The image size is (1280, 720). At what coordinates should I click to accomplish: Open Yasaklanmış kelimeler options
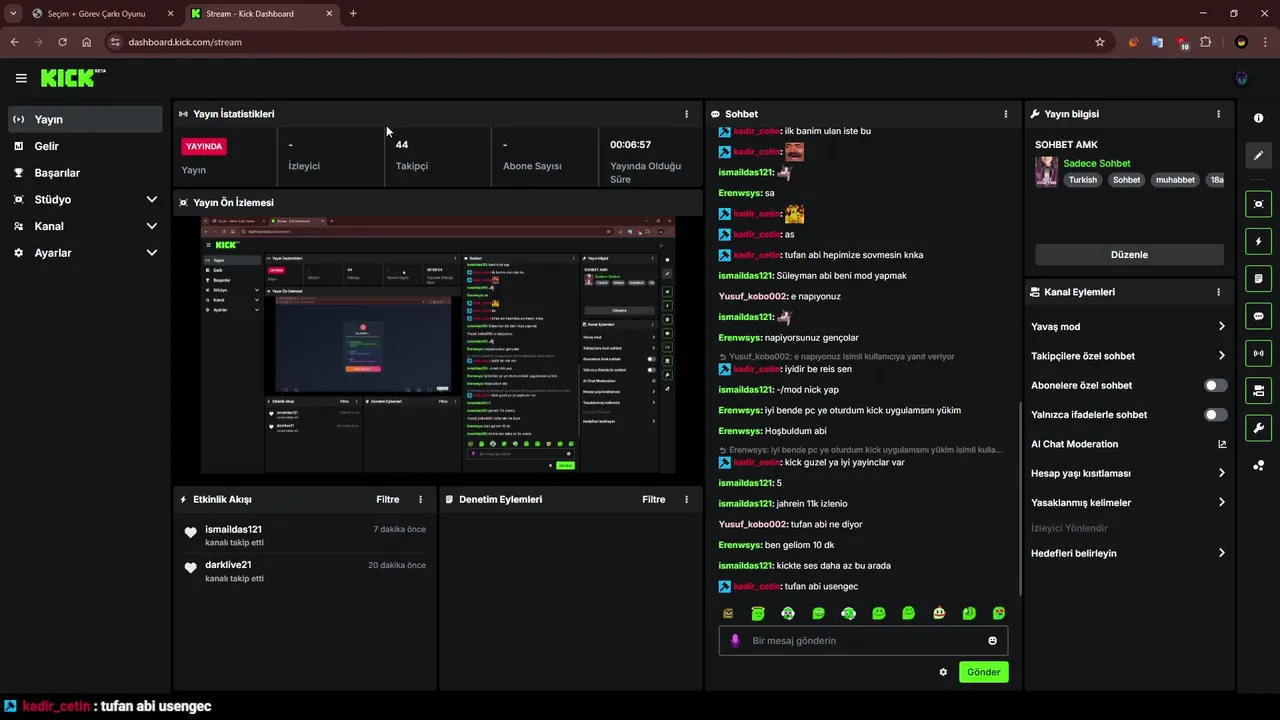pos(1128,503)
